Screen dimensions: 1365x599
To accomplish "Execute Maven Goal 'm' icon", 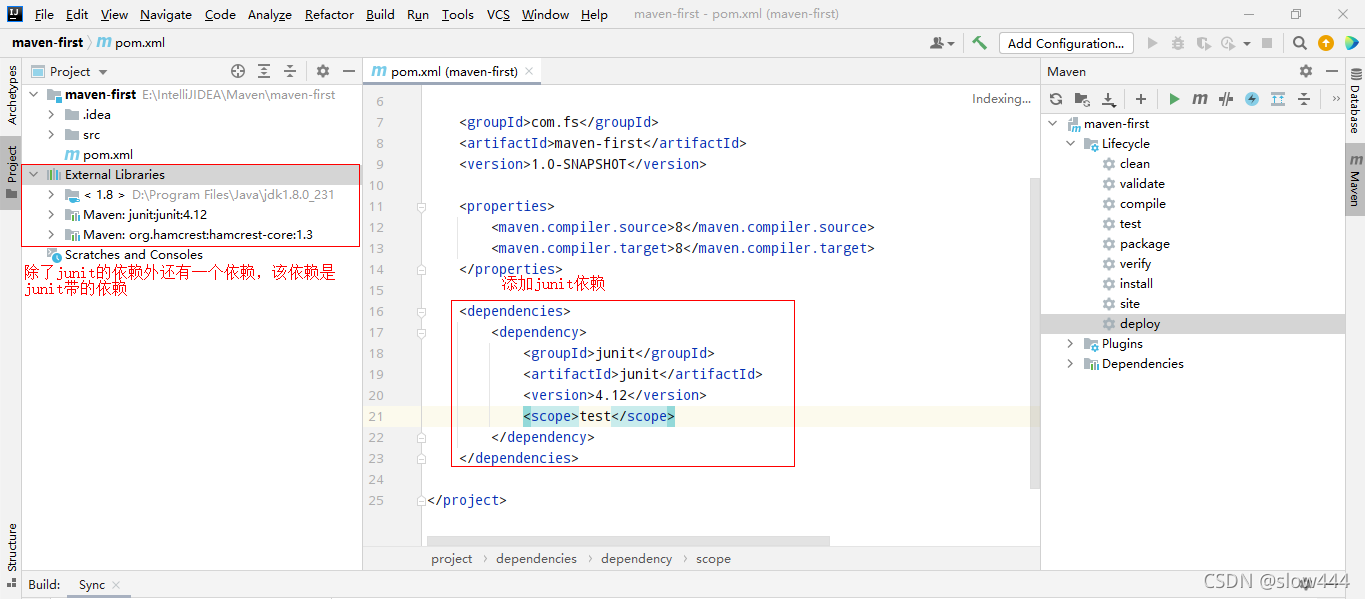I will pyautogui.click(x=1200, y=99).
